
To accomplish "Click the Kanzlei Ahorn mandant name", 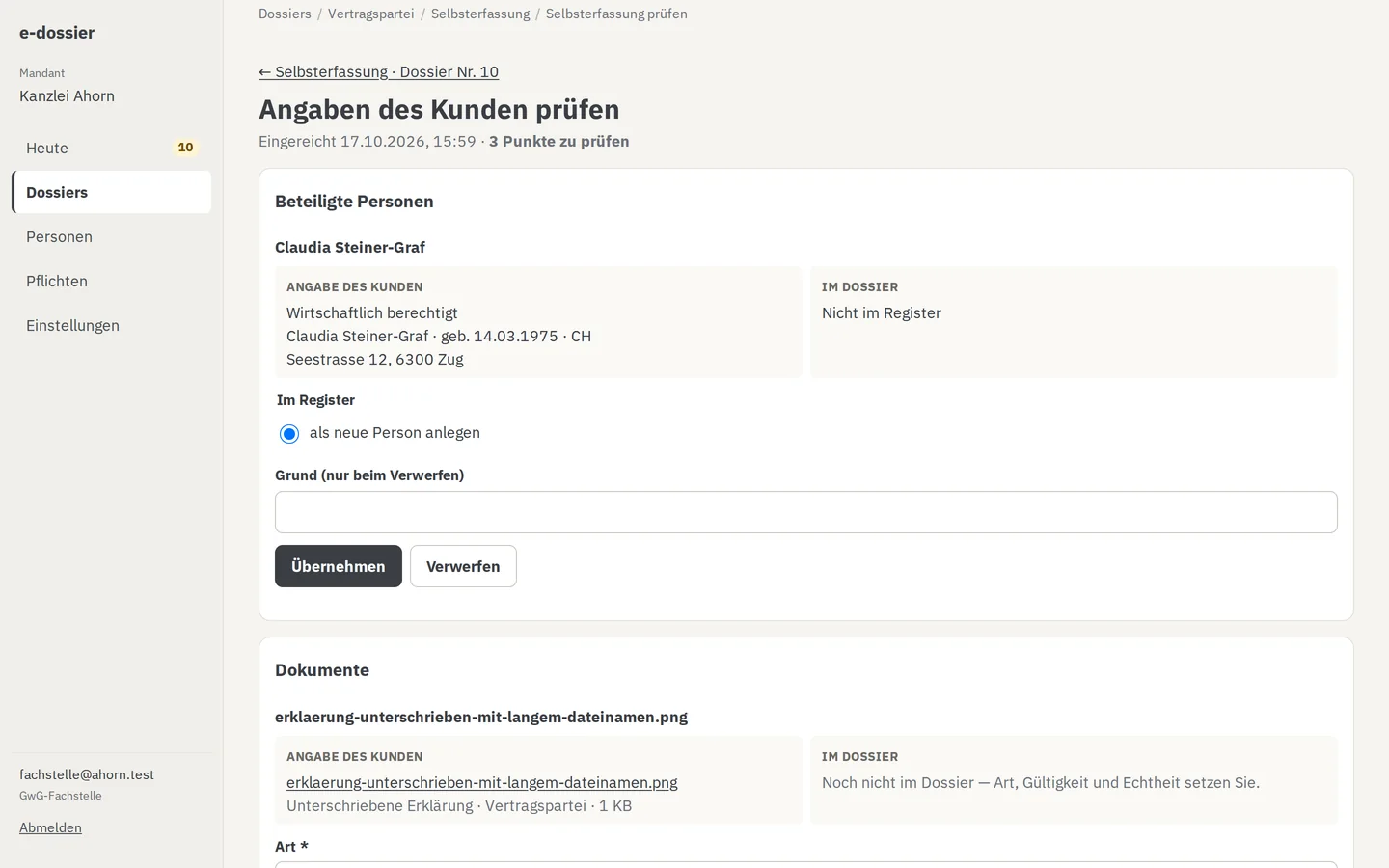I will click(x=67, y=95).
